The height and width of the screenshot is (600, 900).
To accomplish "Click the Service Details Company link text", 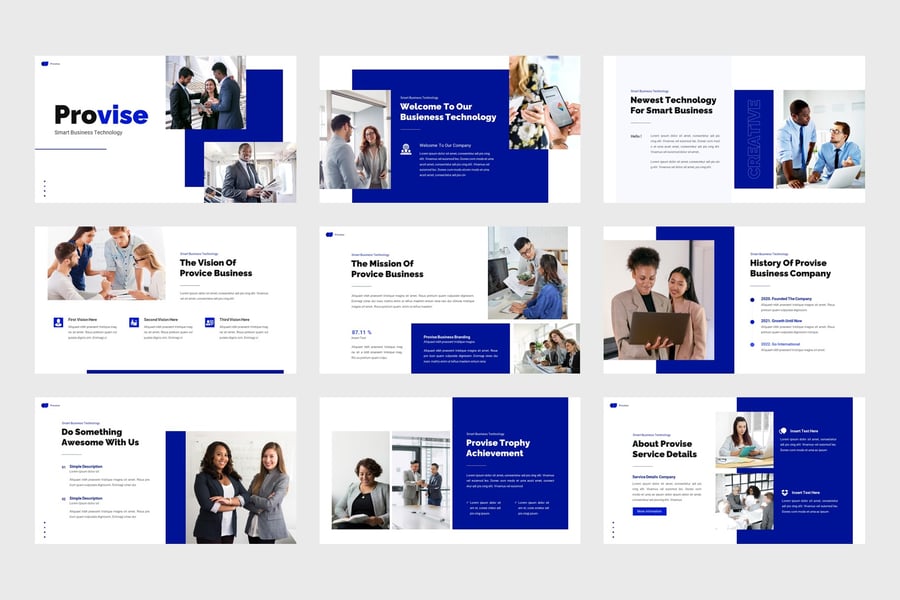I will [x=653, y=477].
